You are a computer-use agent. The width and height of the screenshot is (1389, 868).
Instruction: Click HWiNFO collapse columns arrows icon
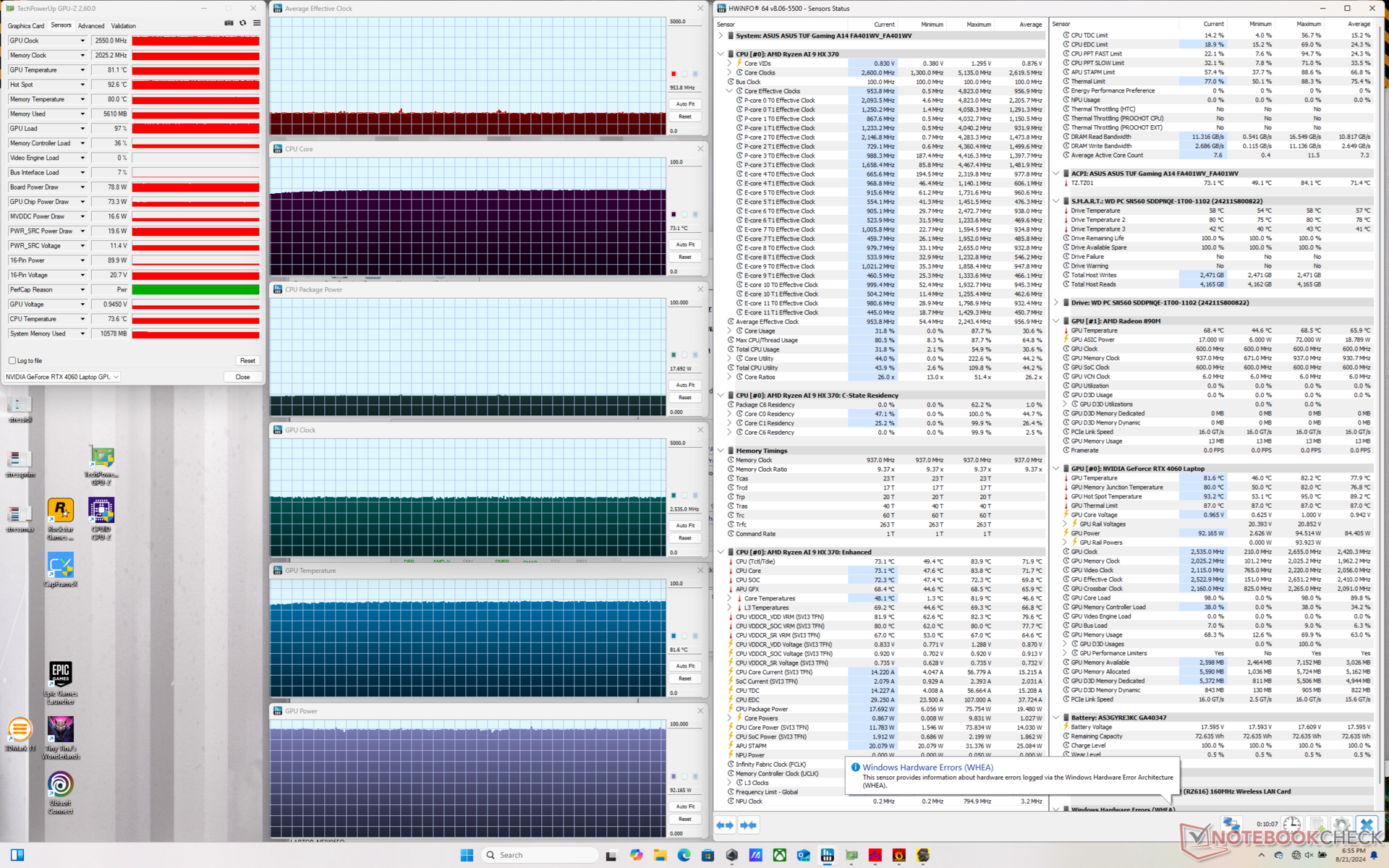coord(748,825)
